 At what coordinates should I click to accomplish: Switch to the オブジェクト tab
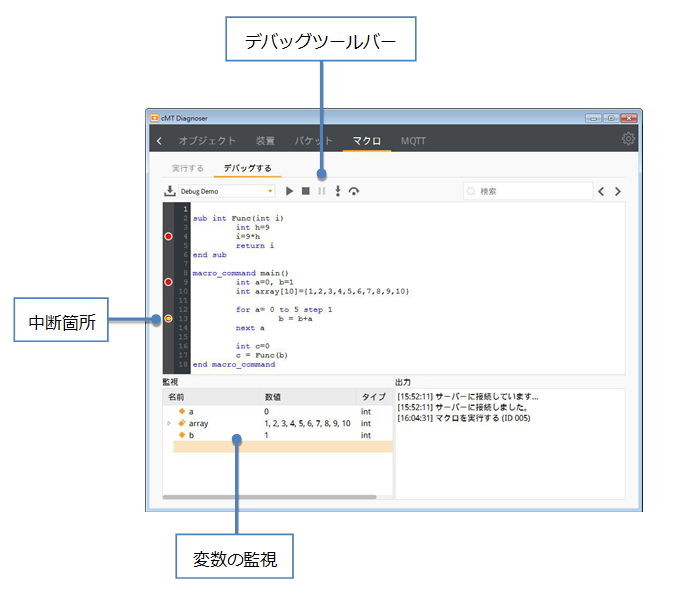tap(207, 141)
